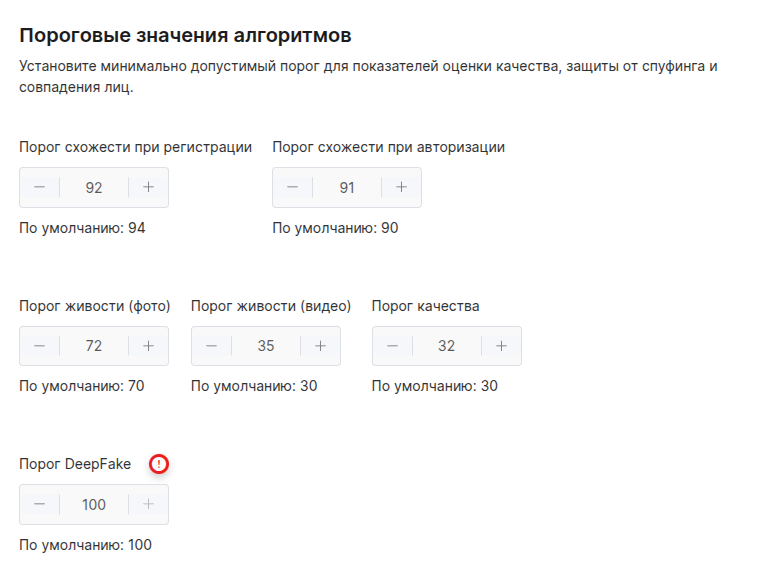Decrease video liveness threshold value
Viewport: 770px width, 572px height.
tap(211, 346)
